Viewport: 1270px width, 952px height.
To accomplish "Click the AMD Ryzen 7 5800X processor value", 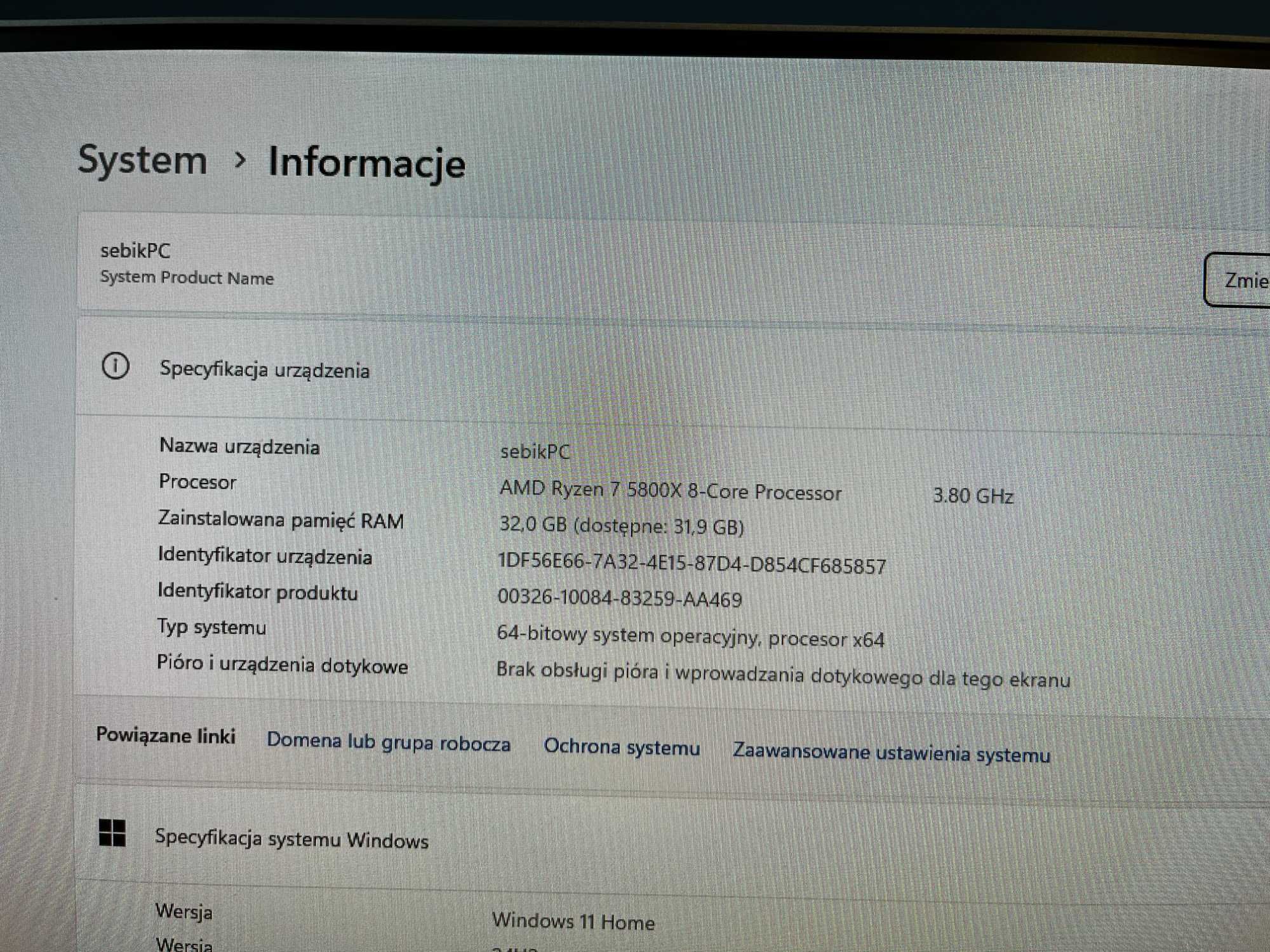I will pyautogui.click(x=670, y=491).
